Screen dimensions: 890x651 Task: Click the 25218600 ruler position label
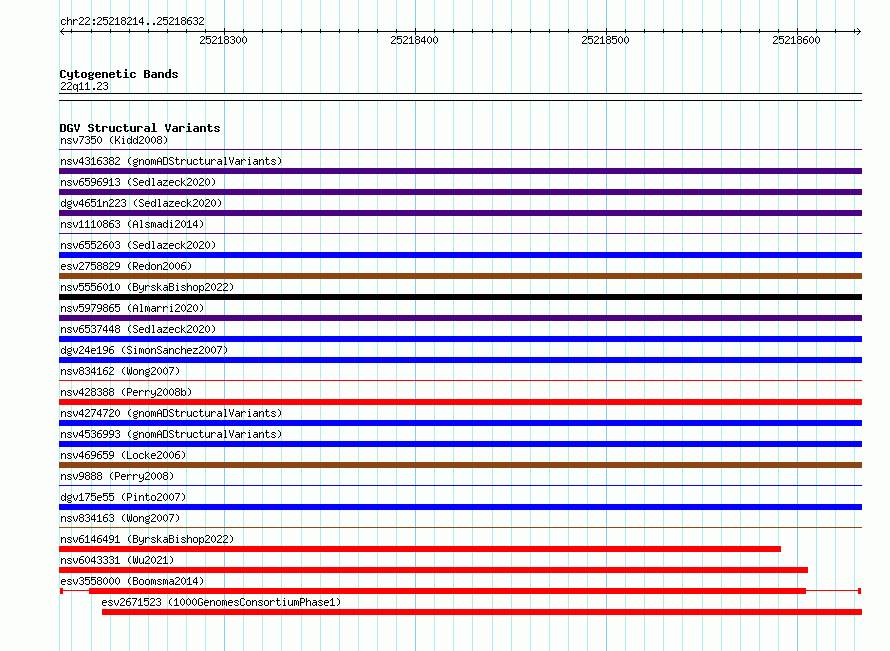pyautogui.click(x=796, y=40)
